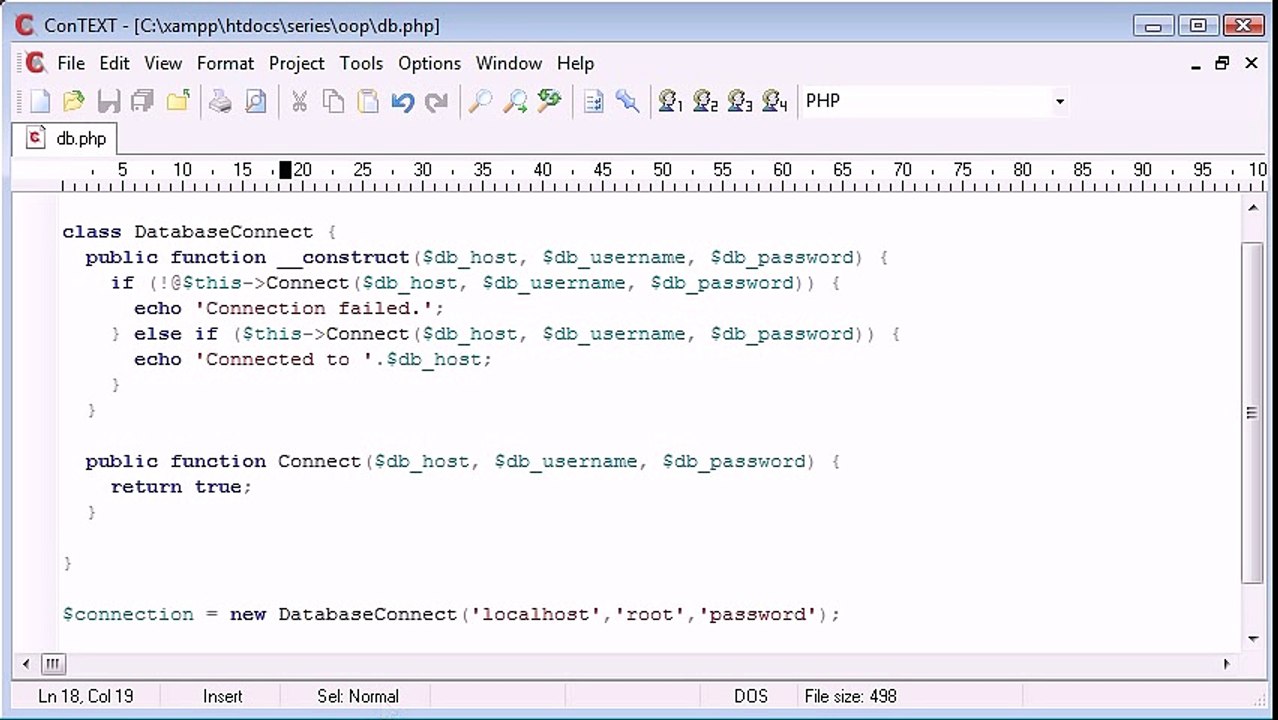Open the Format menu
Viewport: 1278px width, 720px height.
(x=225, y=63)
